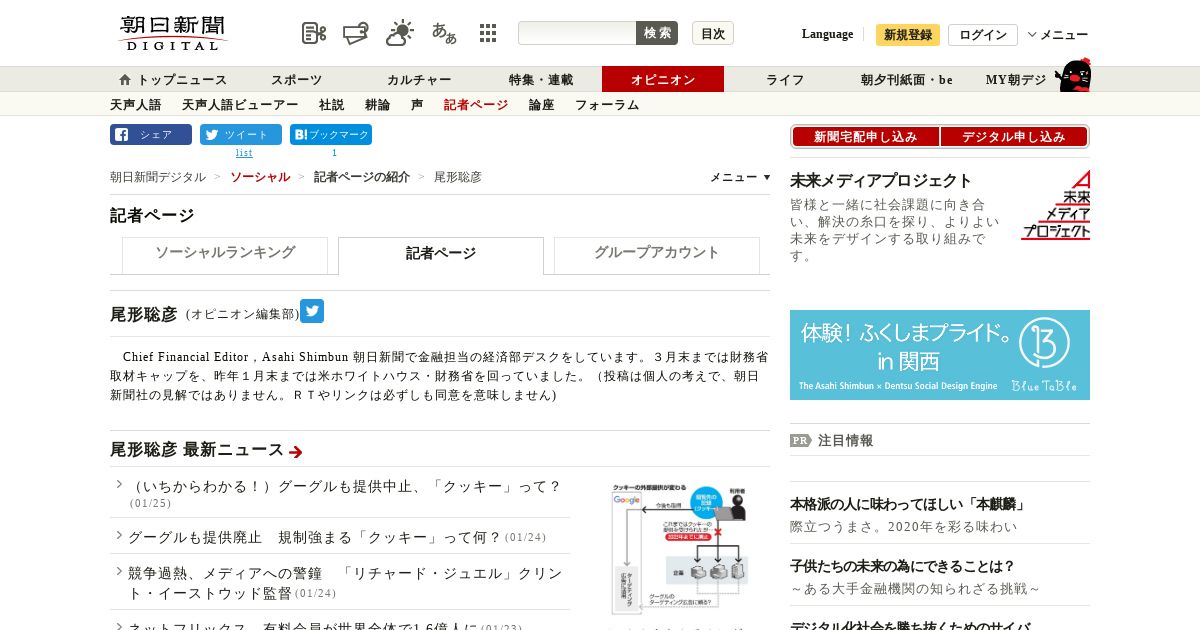Viewport: 1200px width, 630px height.
Task: Click 未来メディアプロジェクト logo image
Action: (x=1055, y=205)
